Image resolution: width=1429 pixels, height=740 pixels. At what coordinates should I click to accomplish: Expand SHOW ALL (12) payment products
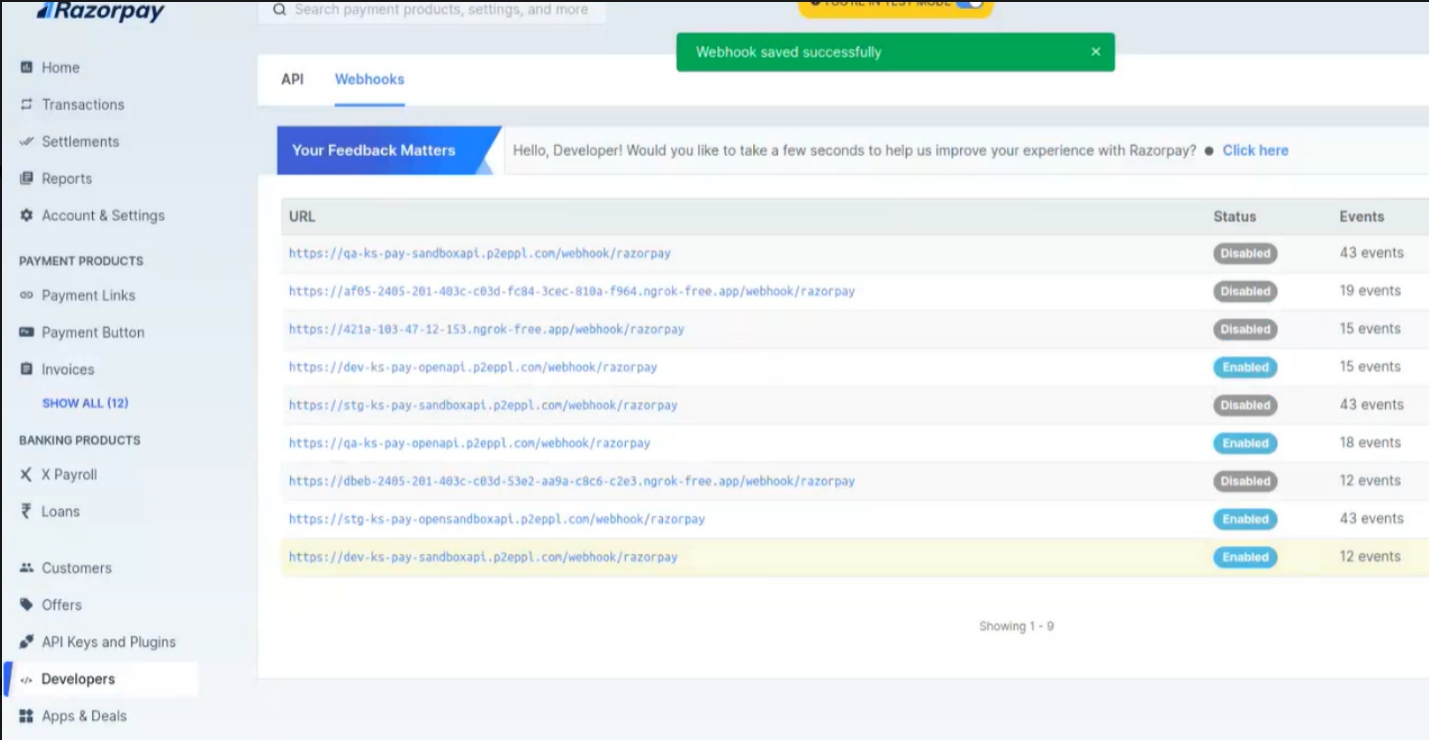(x=85, y=403)
